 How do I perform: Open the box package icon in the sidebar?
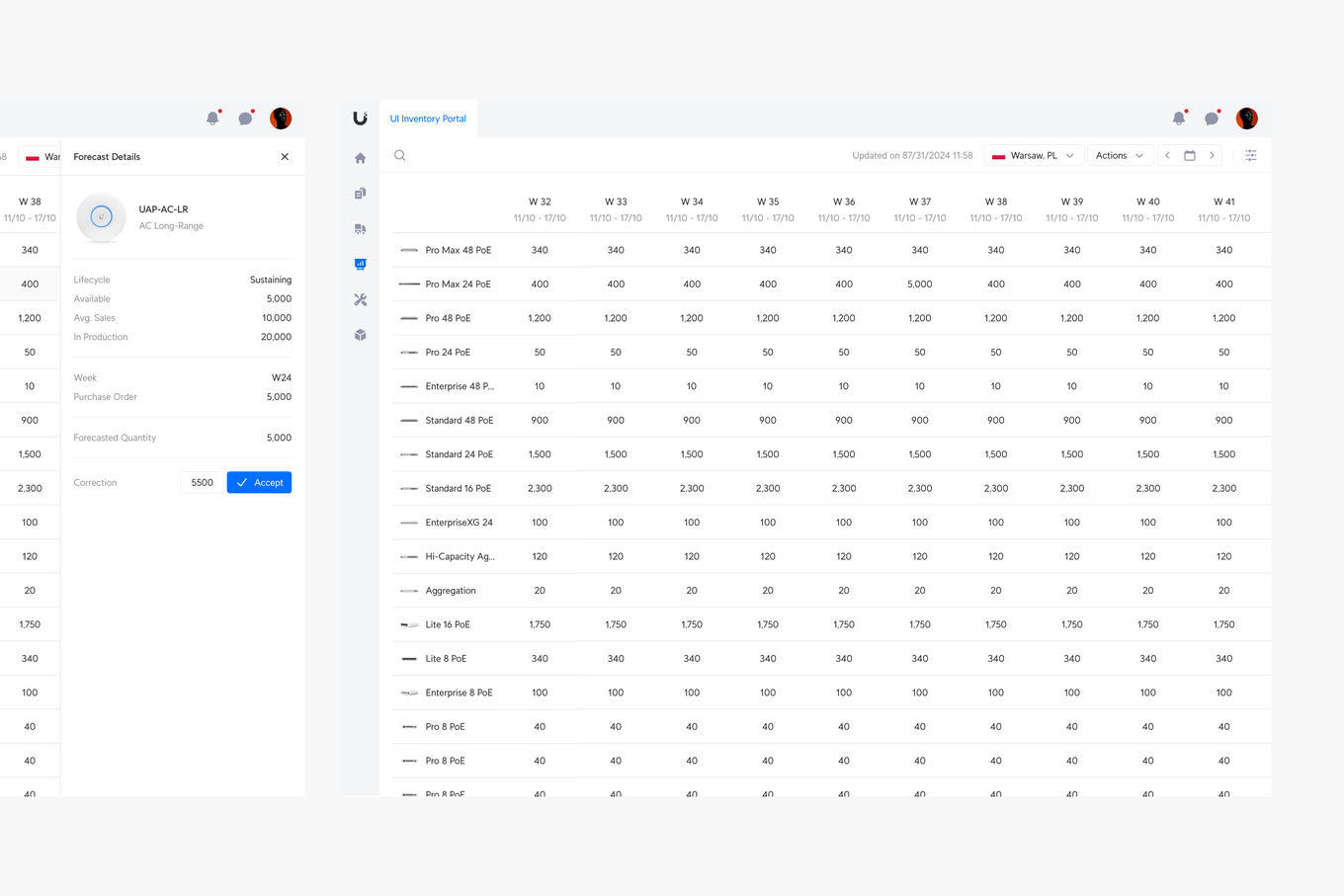click(x=360, y=335)
